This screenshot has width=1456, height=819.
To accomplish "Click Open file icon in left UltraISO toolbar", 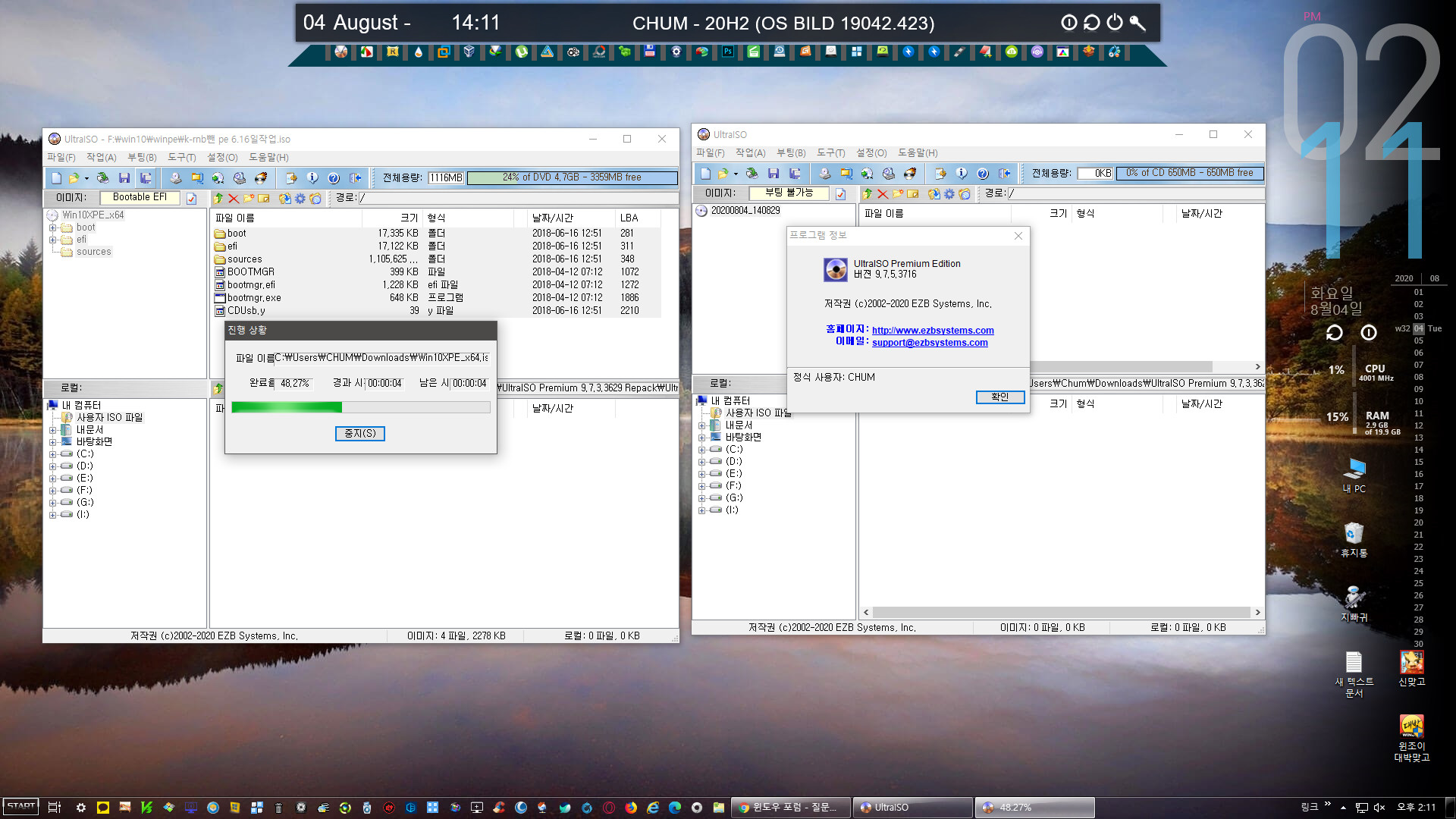I will pyautogui.click(x=74, y=178).
